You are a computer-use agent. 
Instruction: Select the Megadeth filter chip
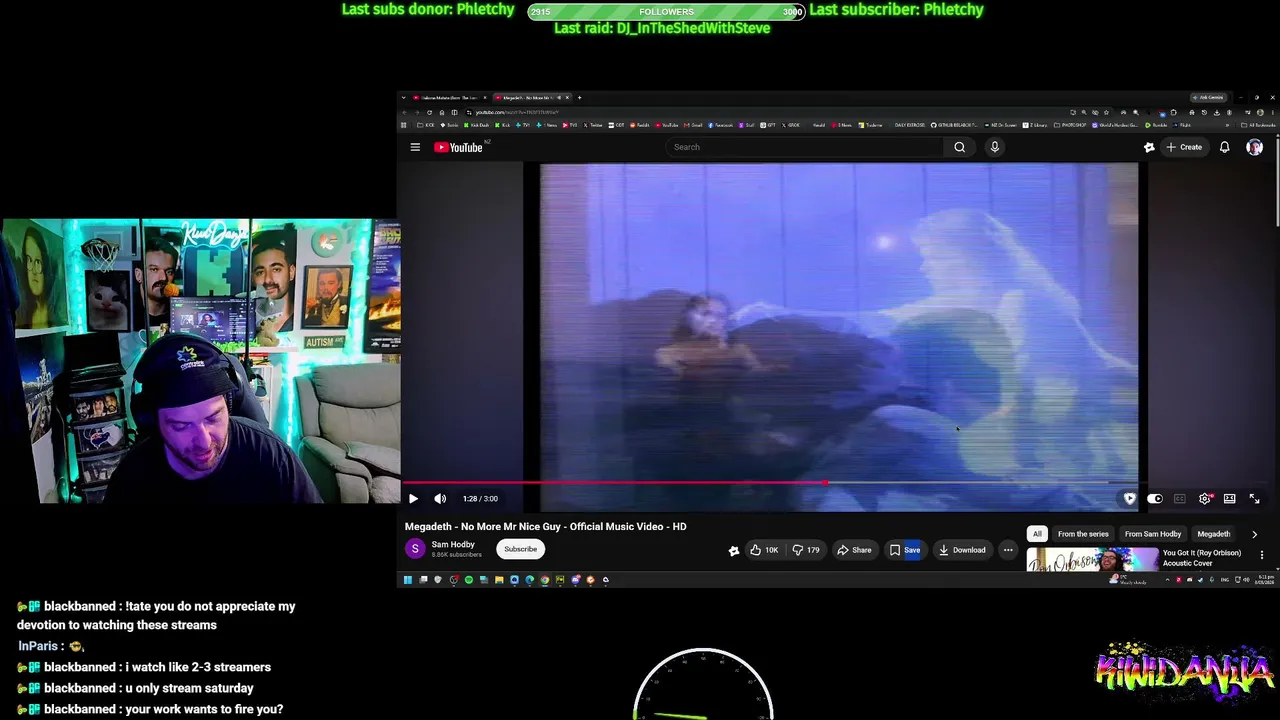click(1214, 534)
